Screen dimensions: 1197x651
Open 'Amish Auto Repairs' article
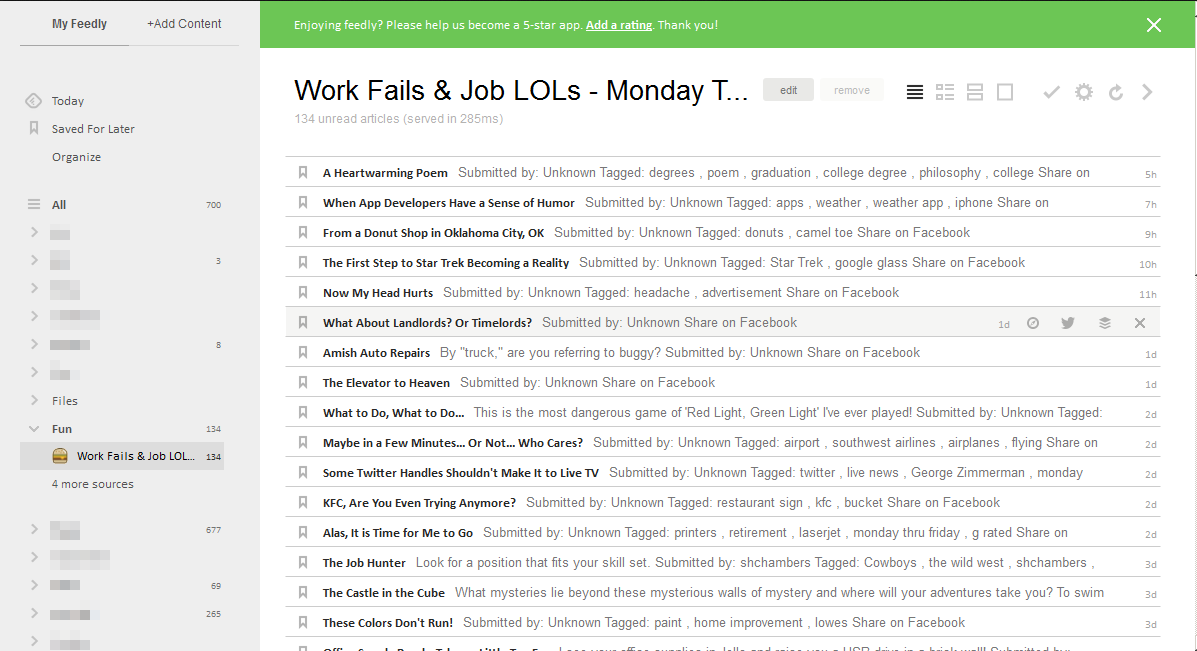point(376,353)
